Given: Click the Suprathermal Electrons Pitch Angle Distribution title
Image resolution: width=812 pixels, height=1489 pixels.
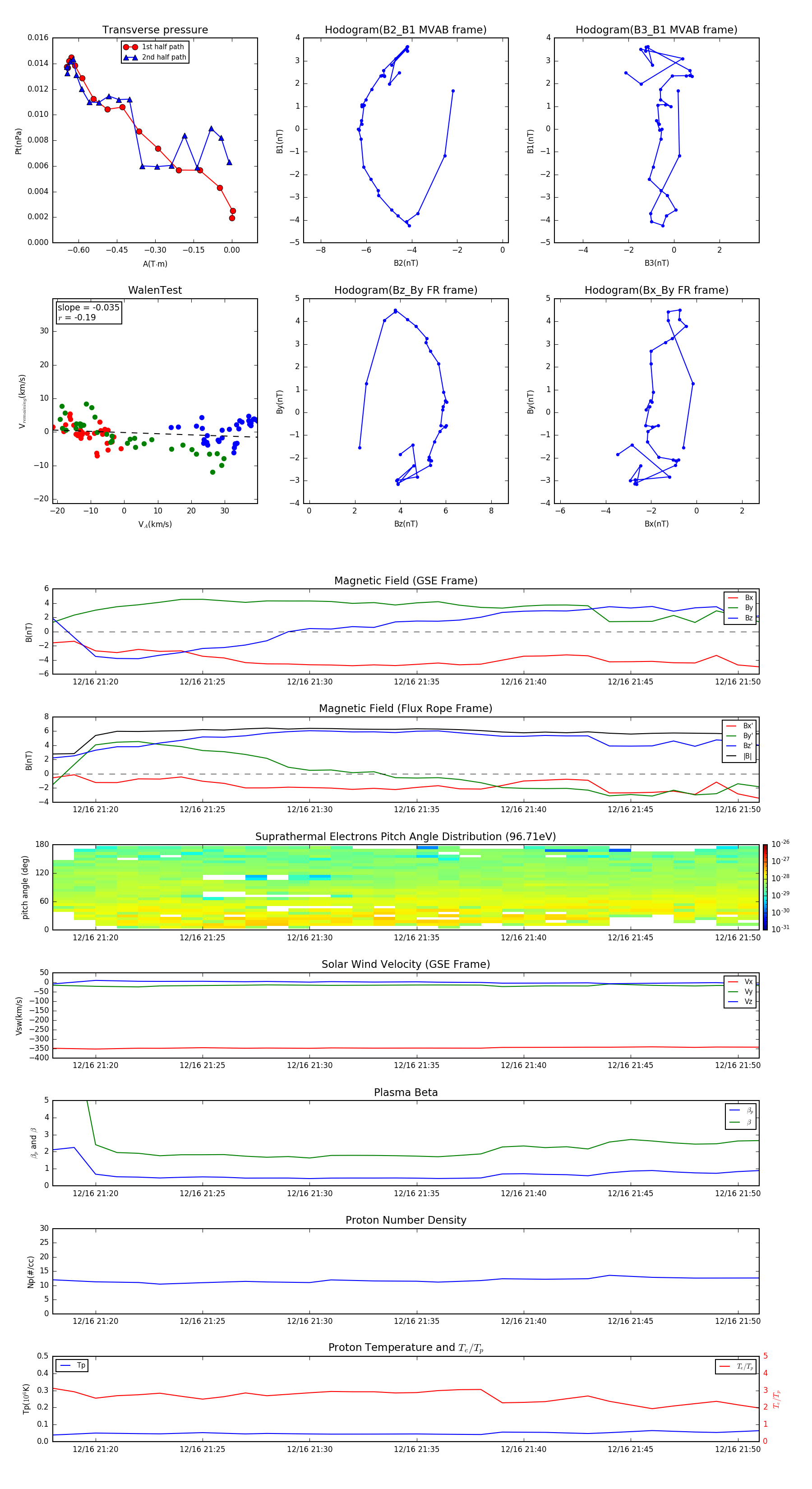Looking at the screenshot, I should click(x=406, y=837).
